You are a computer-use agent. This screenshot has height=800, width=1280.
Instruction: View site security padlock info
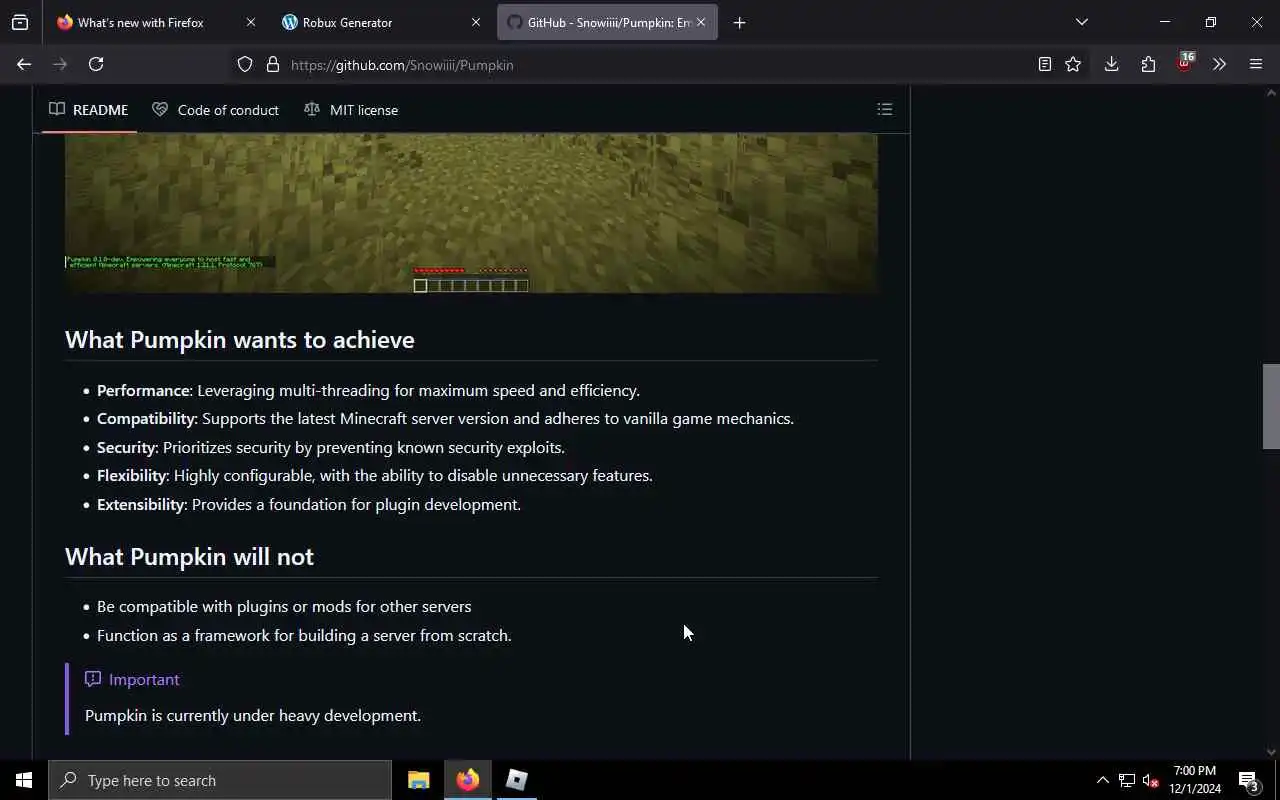point(272,64)
